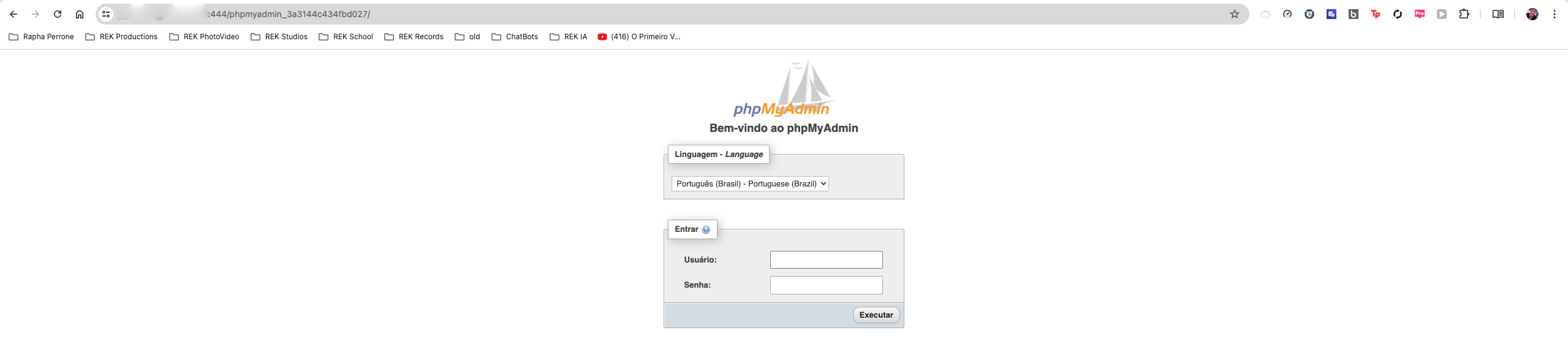Go to the browser home page
This screenshot has height=357, width=1568.
click(x=80, y=14)
